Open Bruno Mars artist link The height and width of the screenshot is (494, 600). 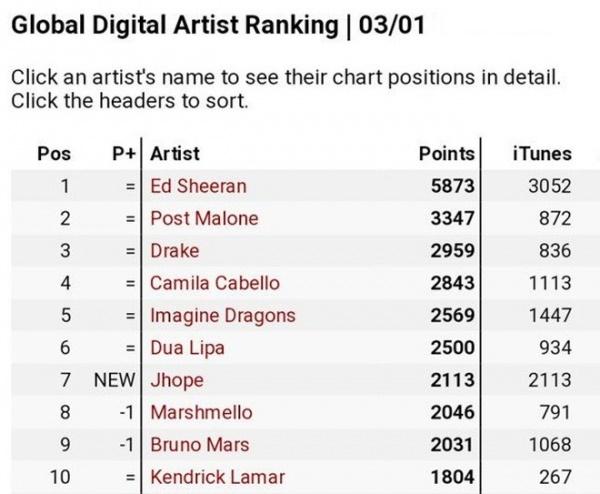(x=199, y=444)
